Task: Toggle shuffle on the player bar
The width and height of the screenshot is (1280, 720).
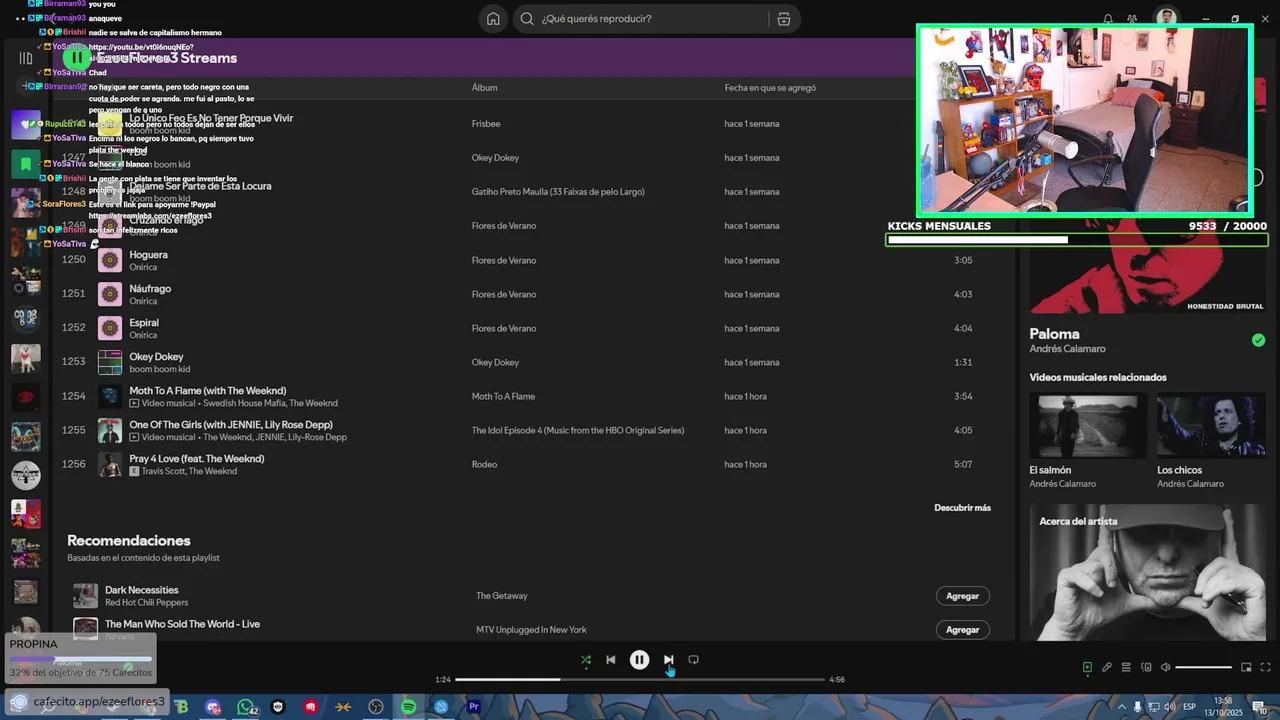Action: (x=586, y=660)
